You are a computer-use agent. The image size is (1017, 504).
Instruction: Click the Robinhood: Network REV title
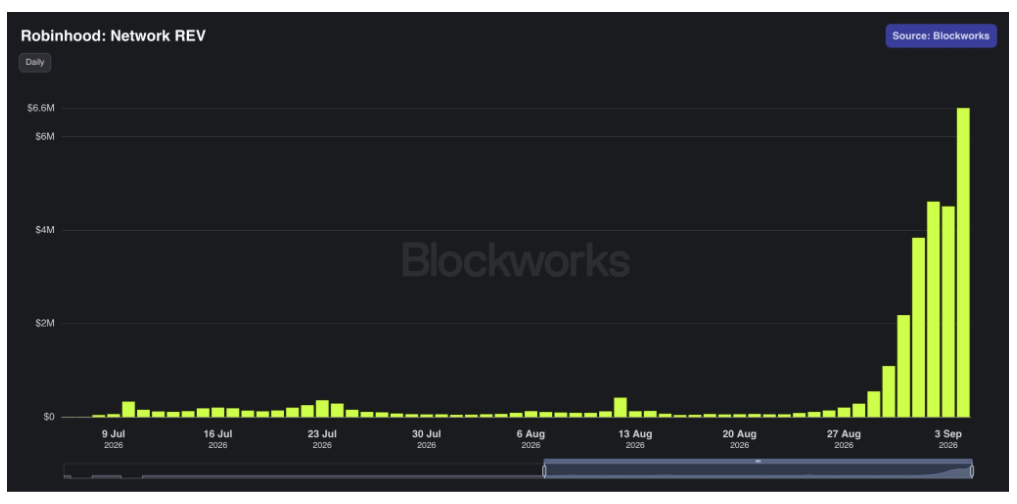pos(113,36)
